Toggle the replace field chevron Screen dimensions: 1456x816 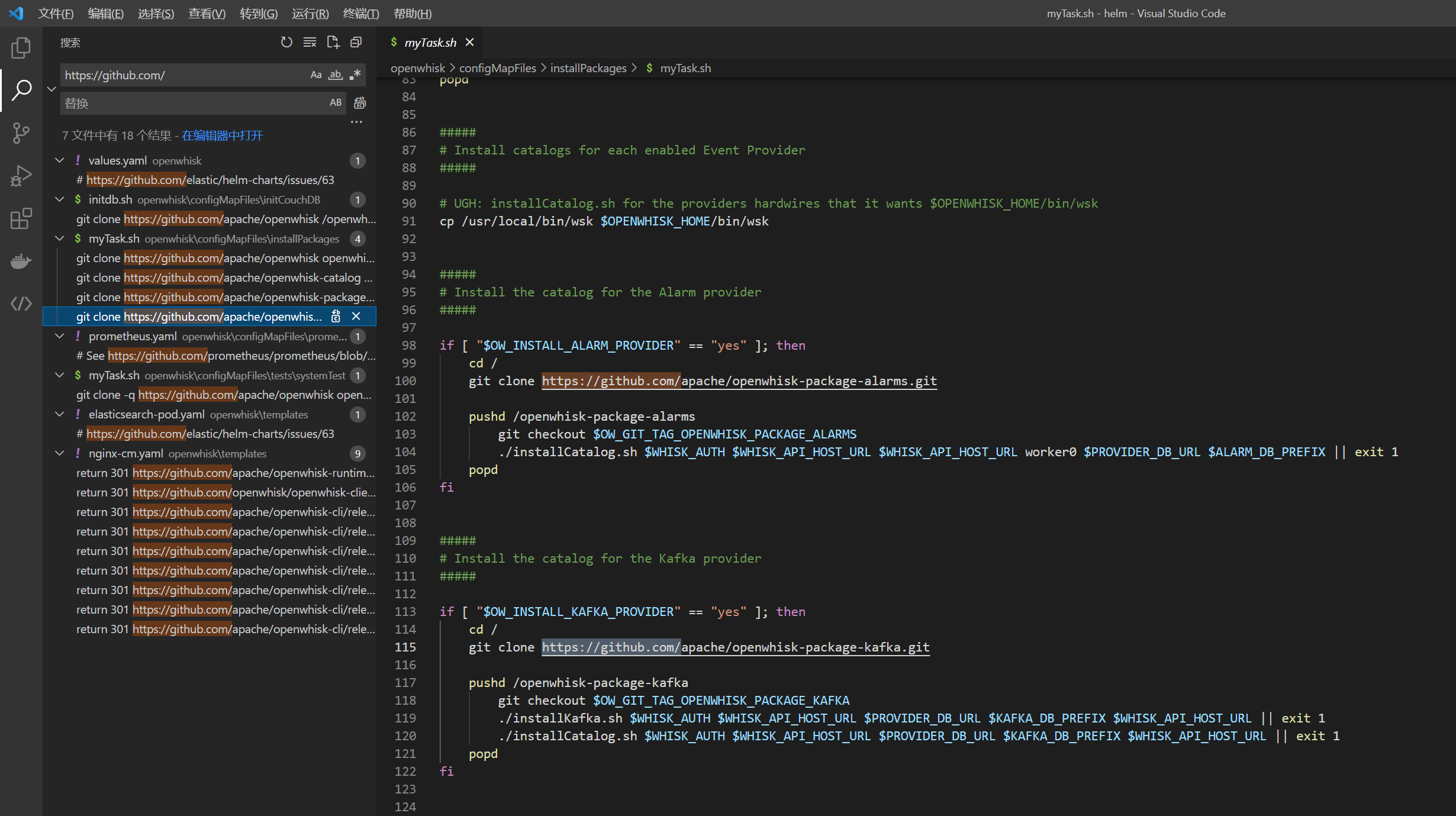tap(51, 89)
